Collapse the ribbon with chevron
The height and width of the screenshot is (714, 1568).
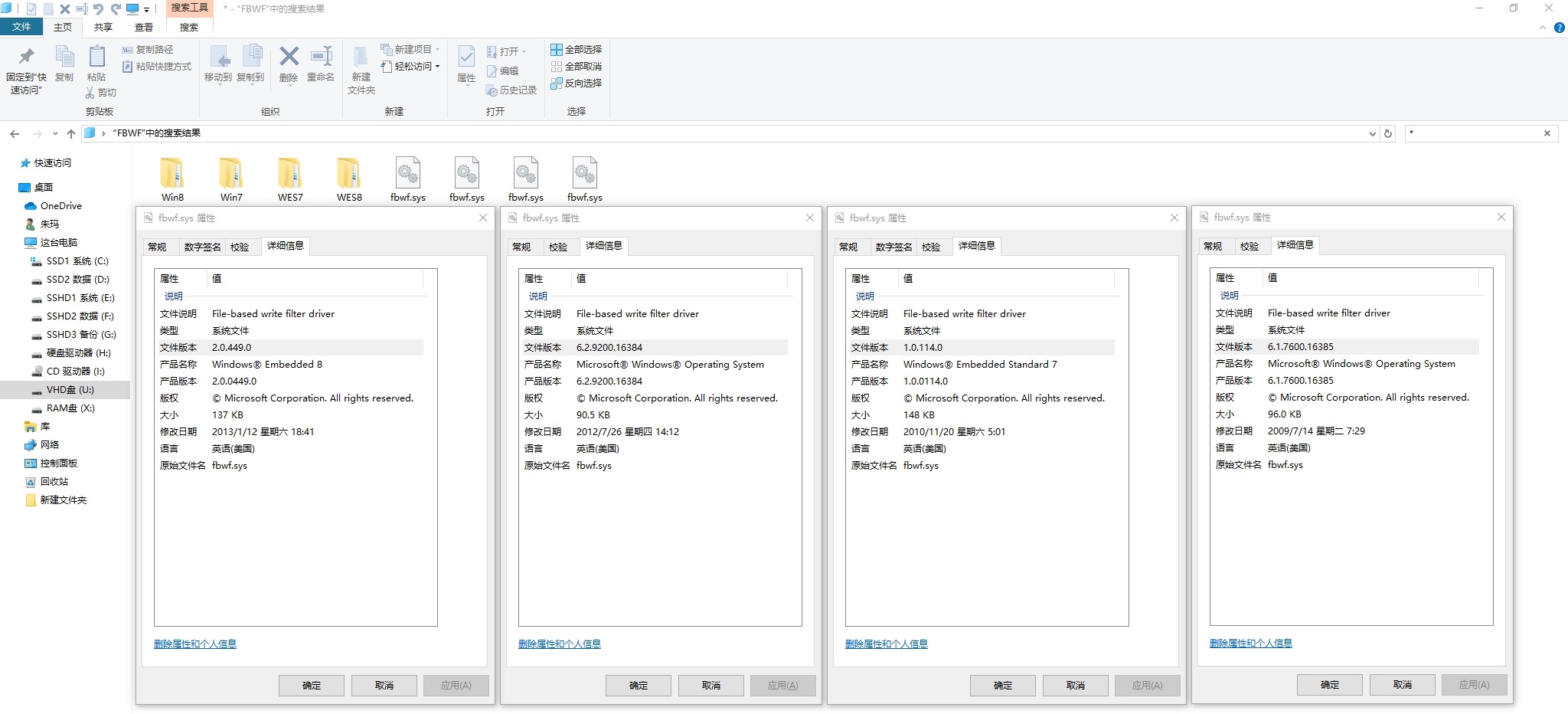pyautogui.click(x=1543, y=28)
